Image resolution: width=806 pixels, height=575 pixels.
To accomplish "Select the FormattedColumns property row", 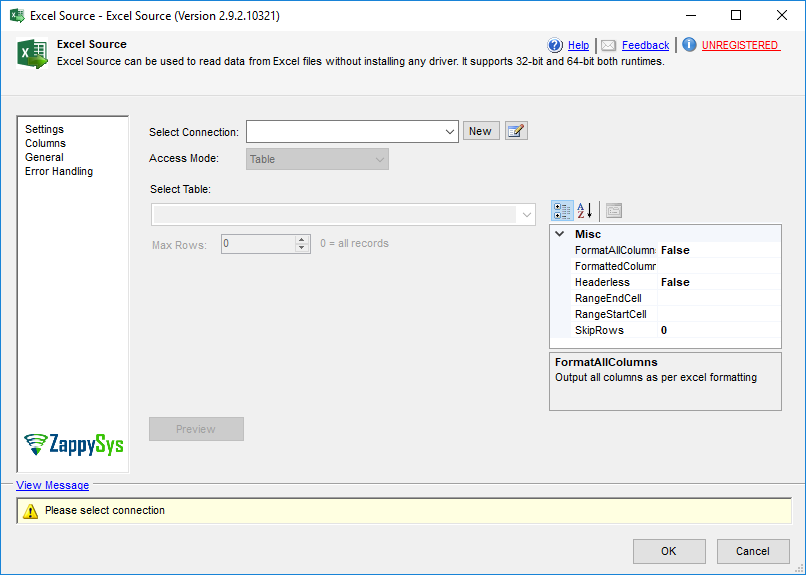I will pos(676,266).
